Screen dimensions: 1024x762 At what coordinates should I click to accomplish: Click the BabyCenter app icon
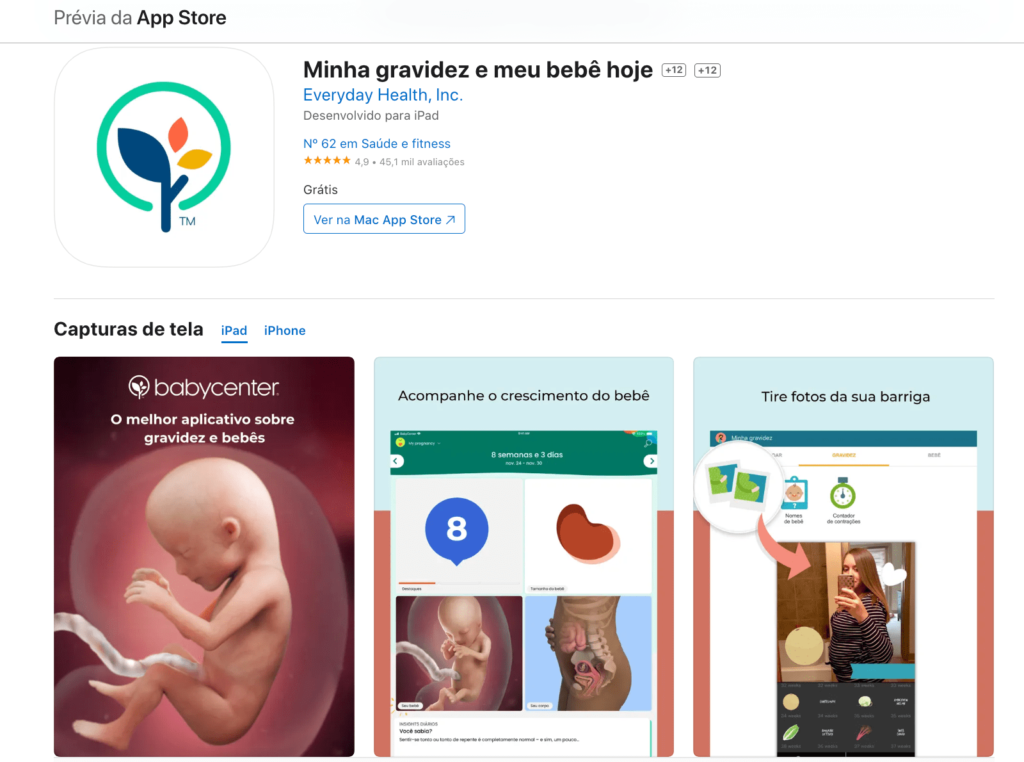tap(164, 157)
